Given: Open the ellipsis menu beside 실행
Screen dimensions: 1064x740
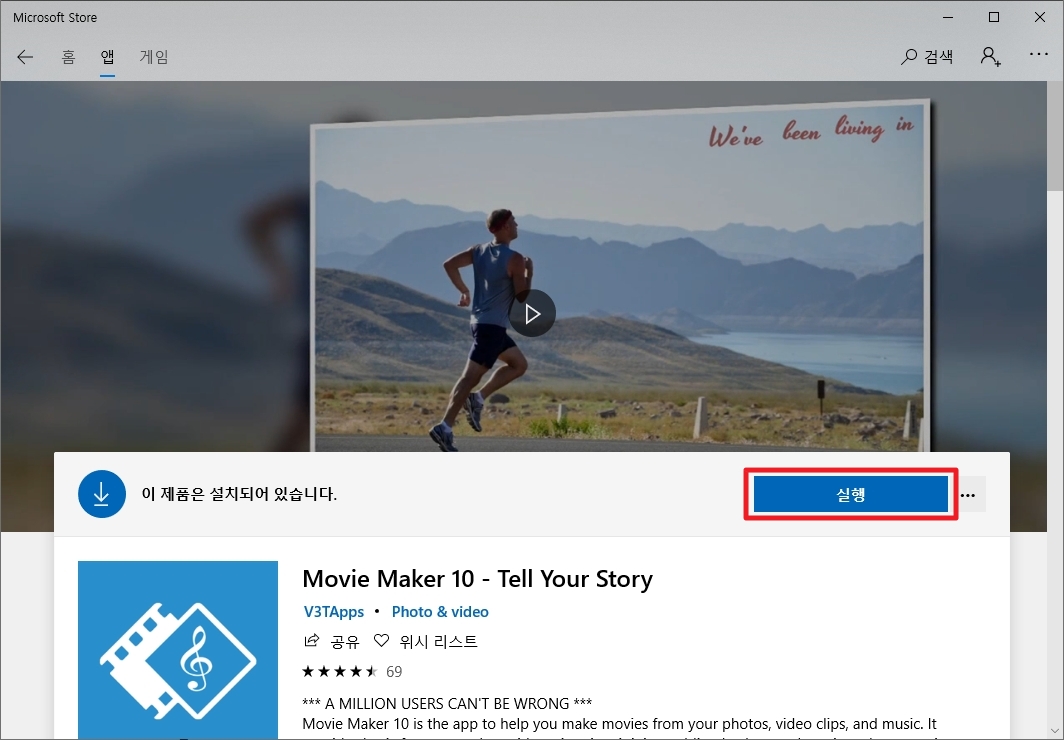Looking at the screenshot, I should (968, 495).
